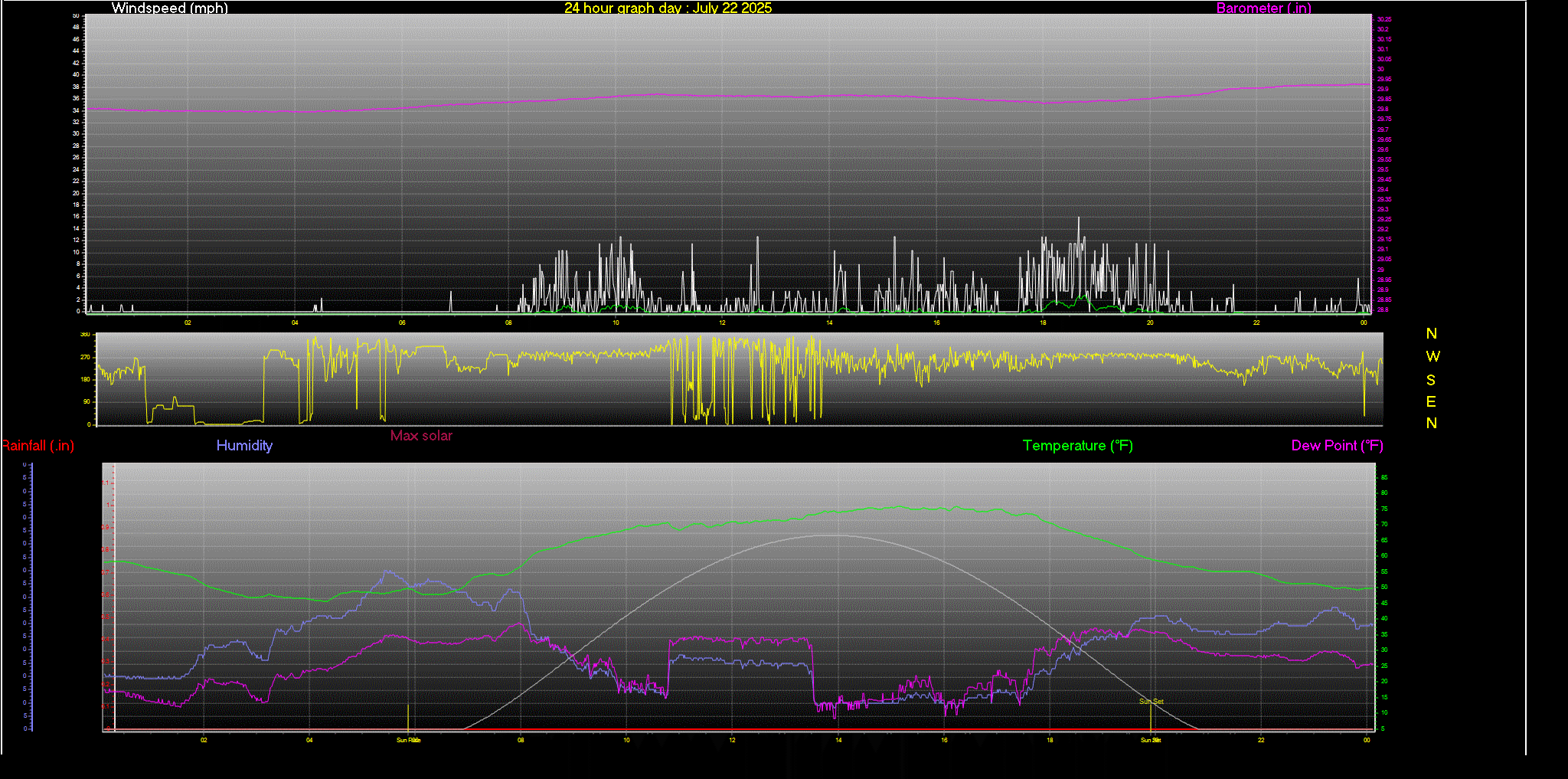Click the green 'Temperature (°F)' legend label
This screenshot has width=1568, height=779.
1078,445
